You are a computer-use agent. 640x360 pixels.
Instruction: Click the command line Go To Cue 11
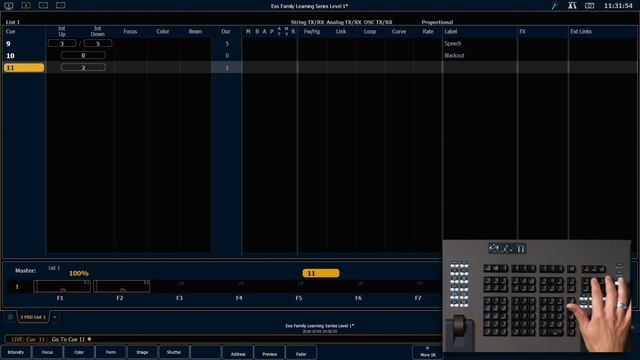point(69,339)
